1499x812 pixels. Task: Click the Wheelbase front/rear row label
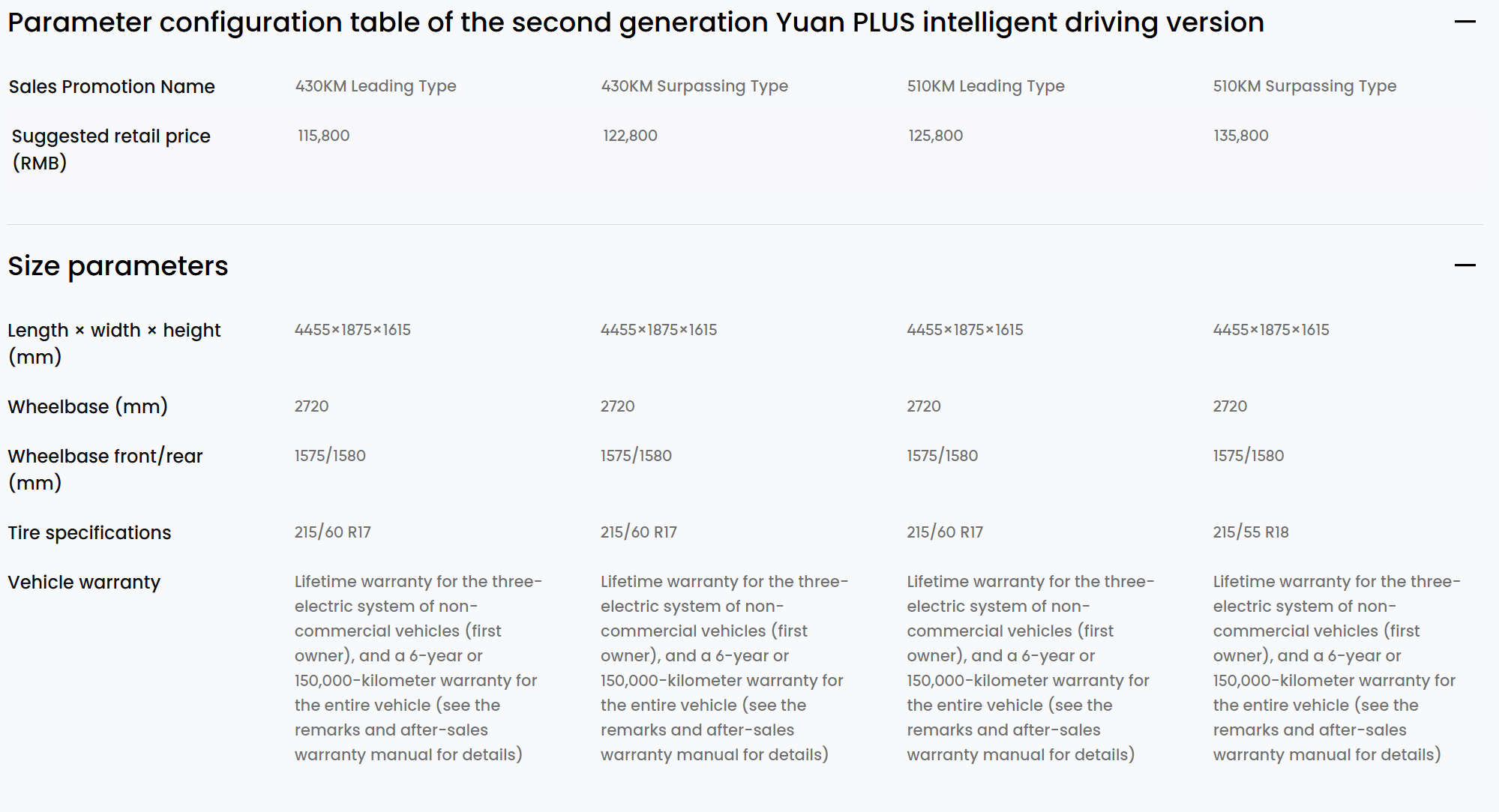click(x=105, y=469)
